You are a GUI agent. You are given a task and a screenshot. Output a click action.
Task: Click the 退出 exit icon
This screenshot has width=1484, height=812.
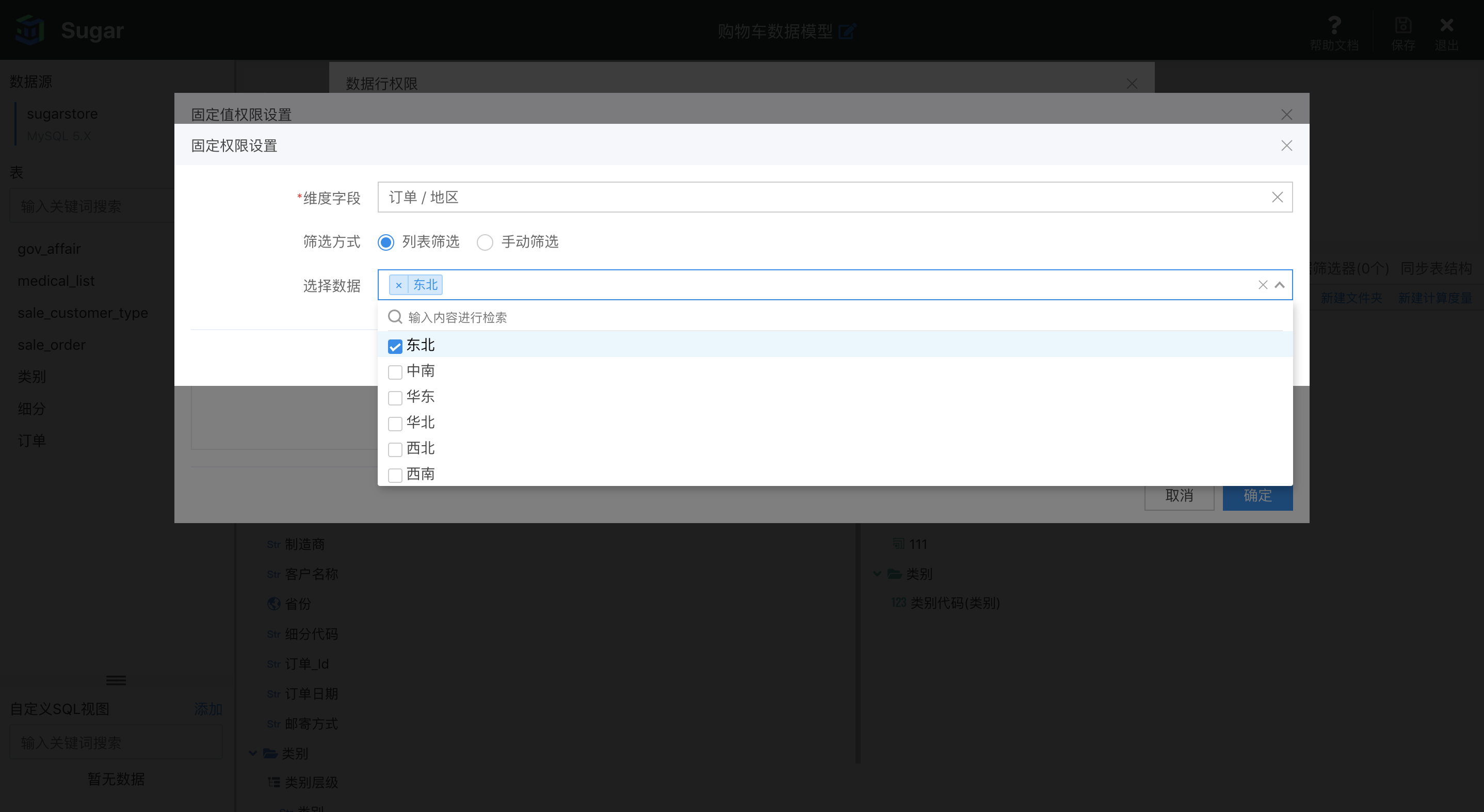(1446, 25)
